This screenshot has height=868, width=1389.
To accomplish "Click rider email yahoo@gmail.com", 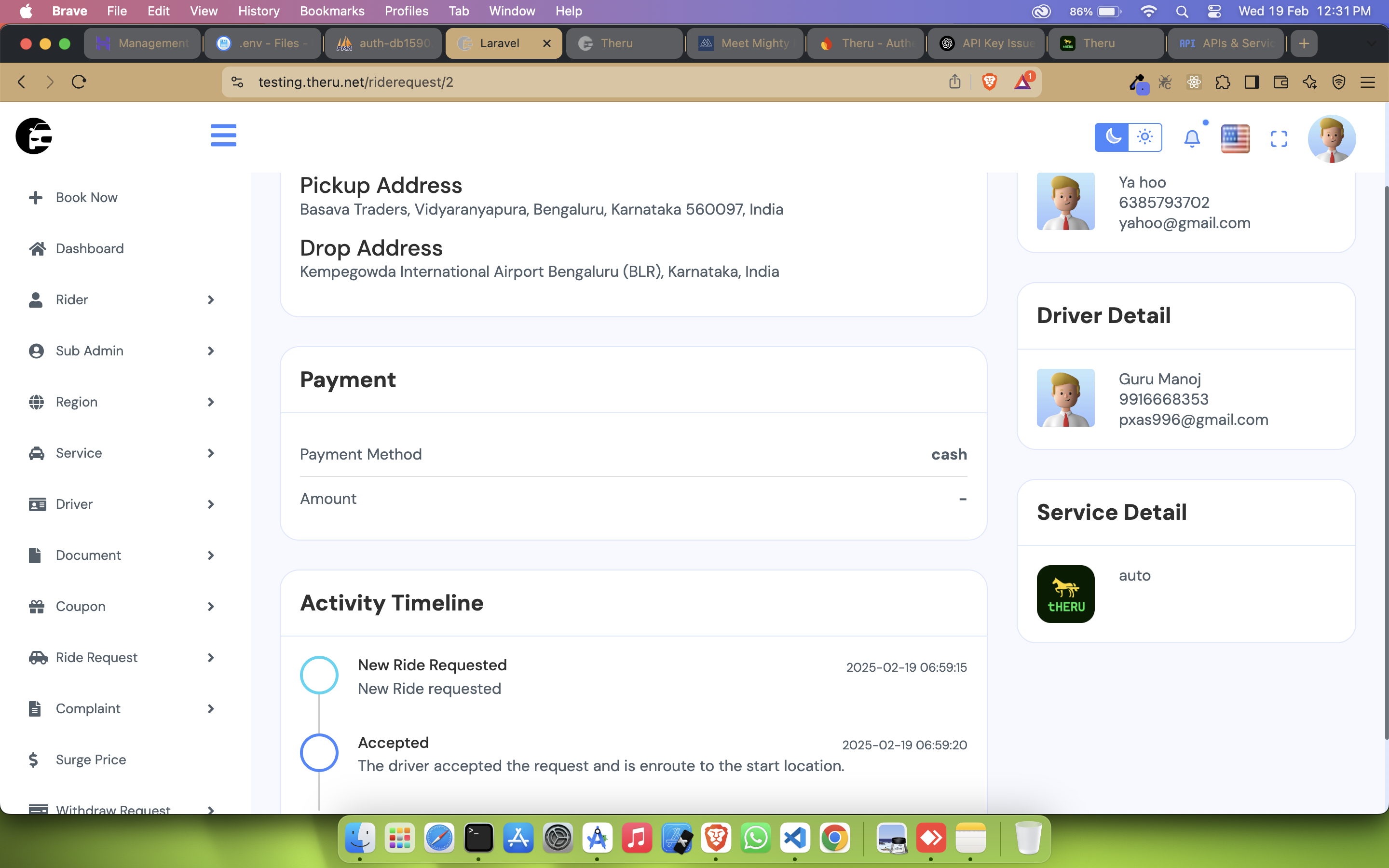I will [x=1184, y=223].
